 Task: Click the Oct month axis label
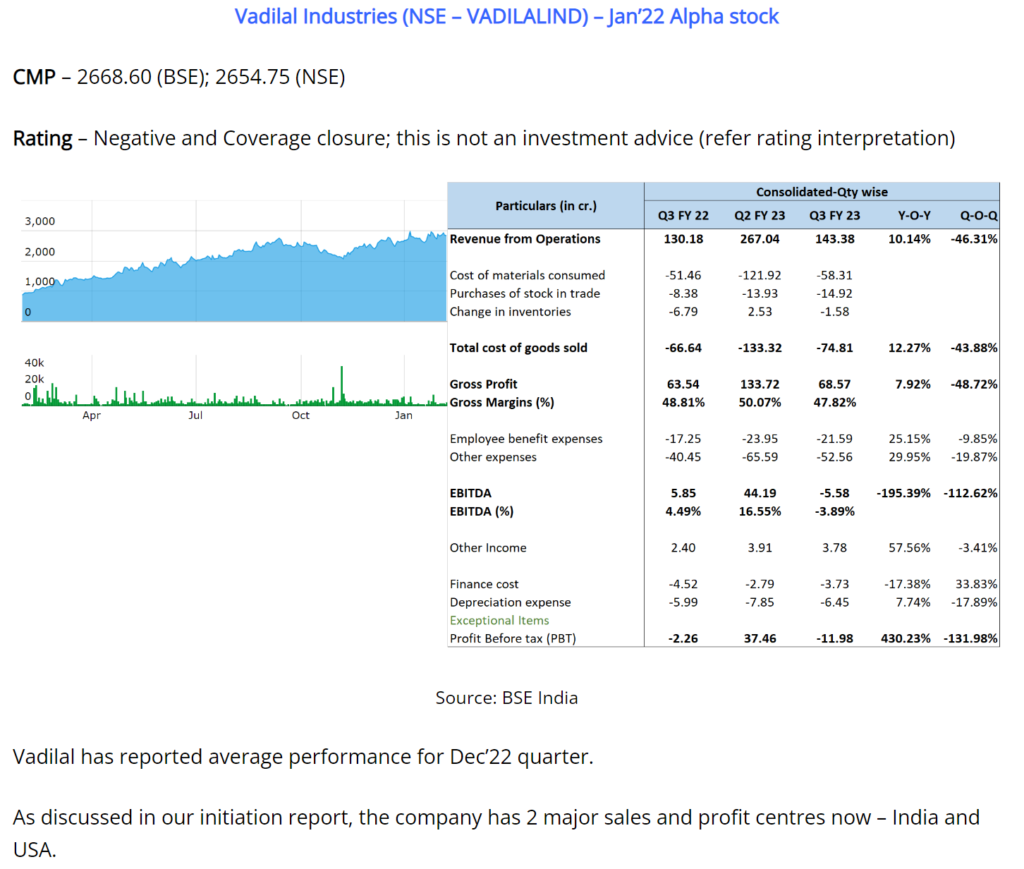300,415
